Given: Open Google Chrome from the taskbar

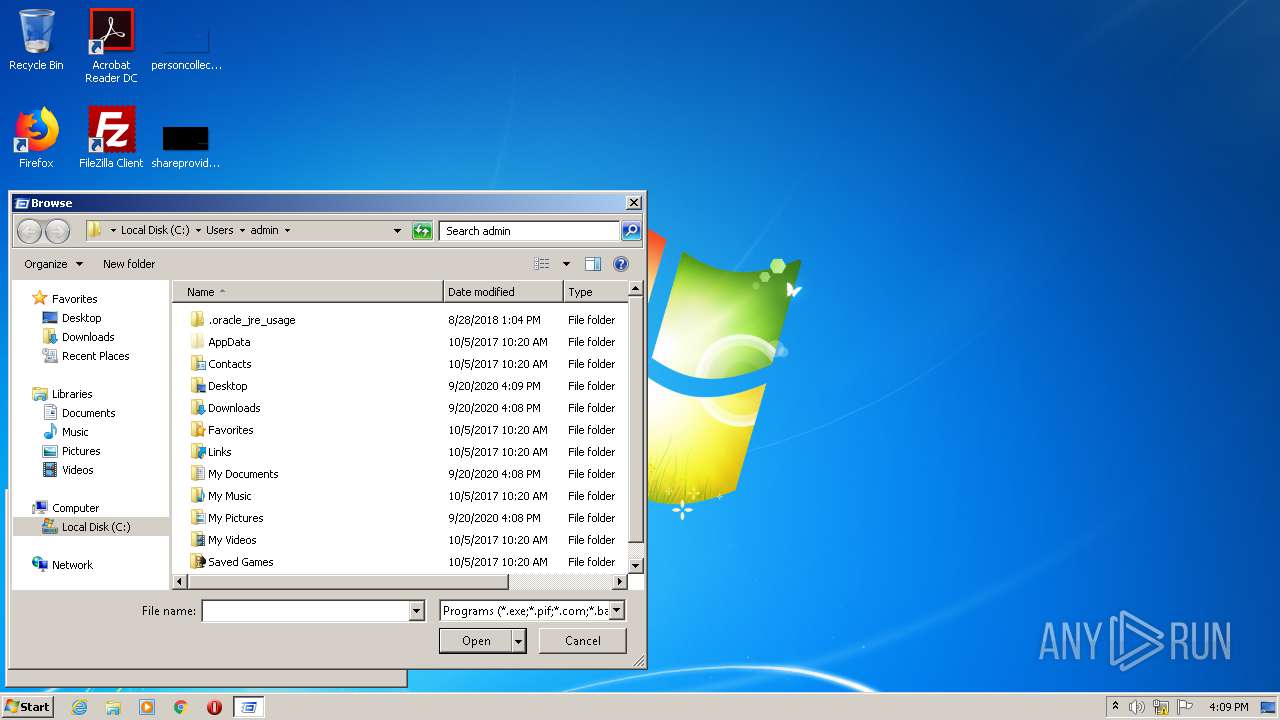Looking at the screenshot, I should point(181,707).
